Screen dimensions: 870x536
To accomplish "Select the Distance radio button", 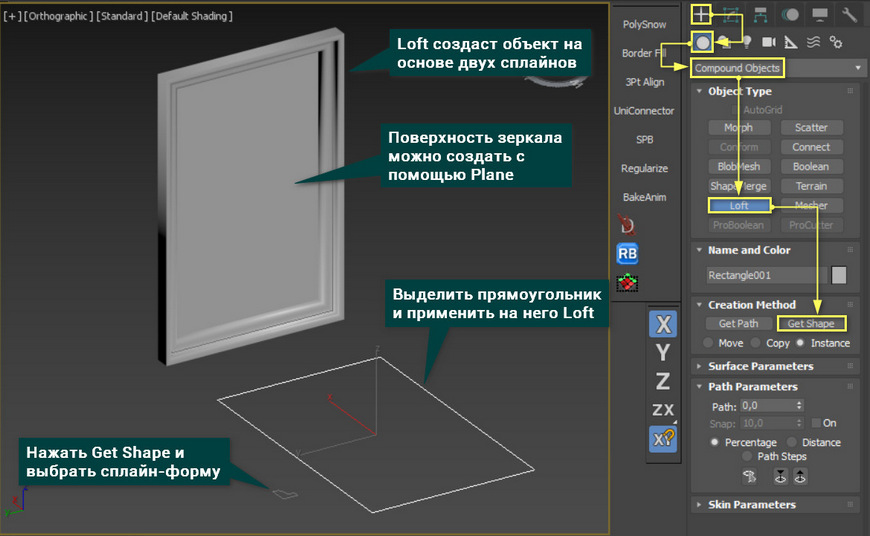I will coord(792,442).
